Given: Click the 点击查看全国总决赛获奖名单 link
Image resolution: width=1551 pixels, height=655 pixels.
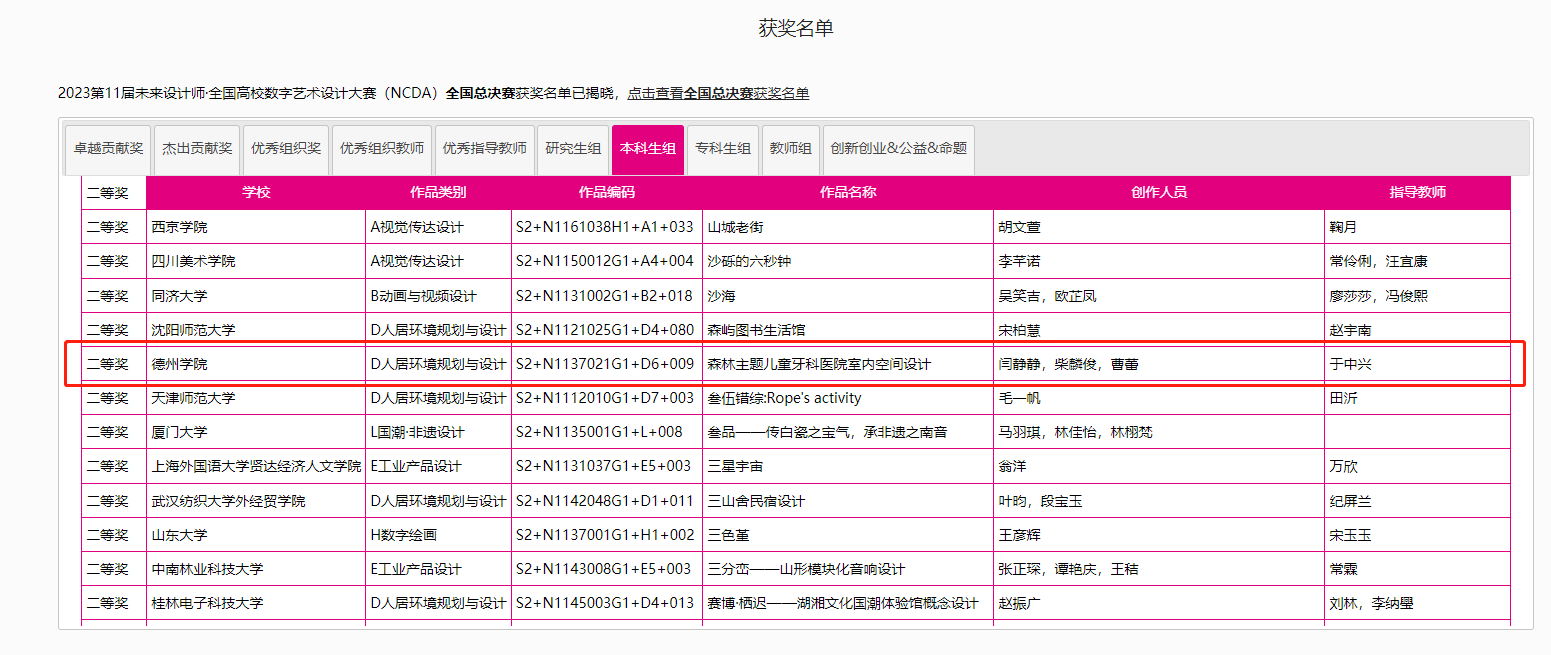Looking at the screenshot, I should [718, 93].
